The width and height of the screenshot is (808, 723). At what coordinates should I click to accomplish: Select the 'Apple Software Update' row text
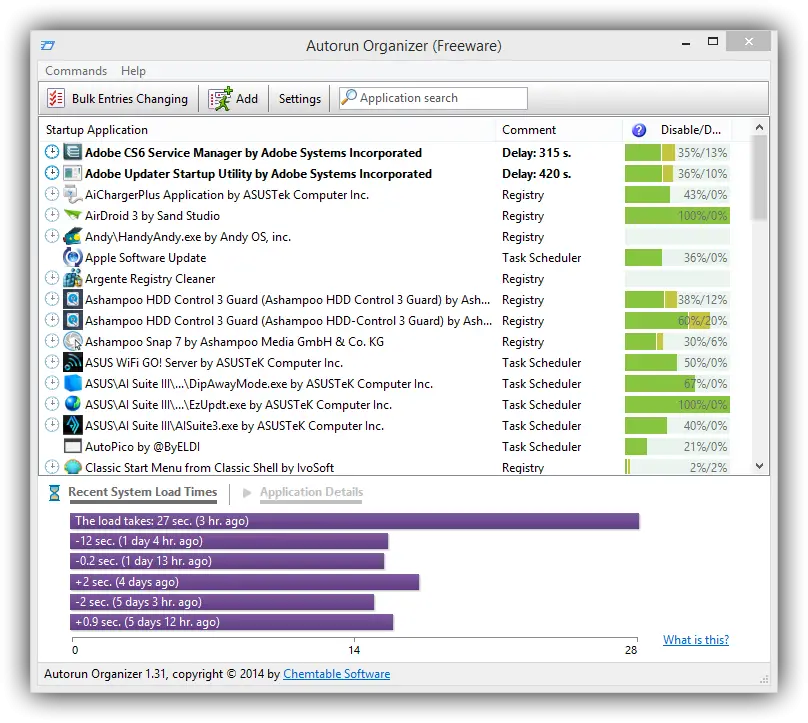point(145,258)
